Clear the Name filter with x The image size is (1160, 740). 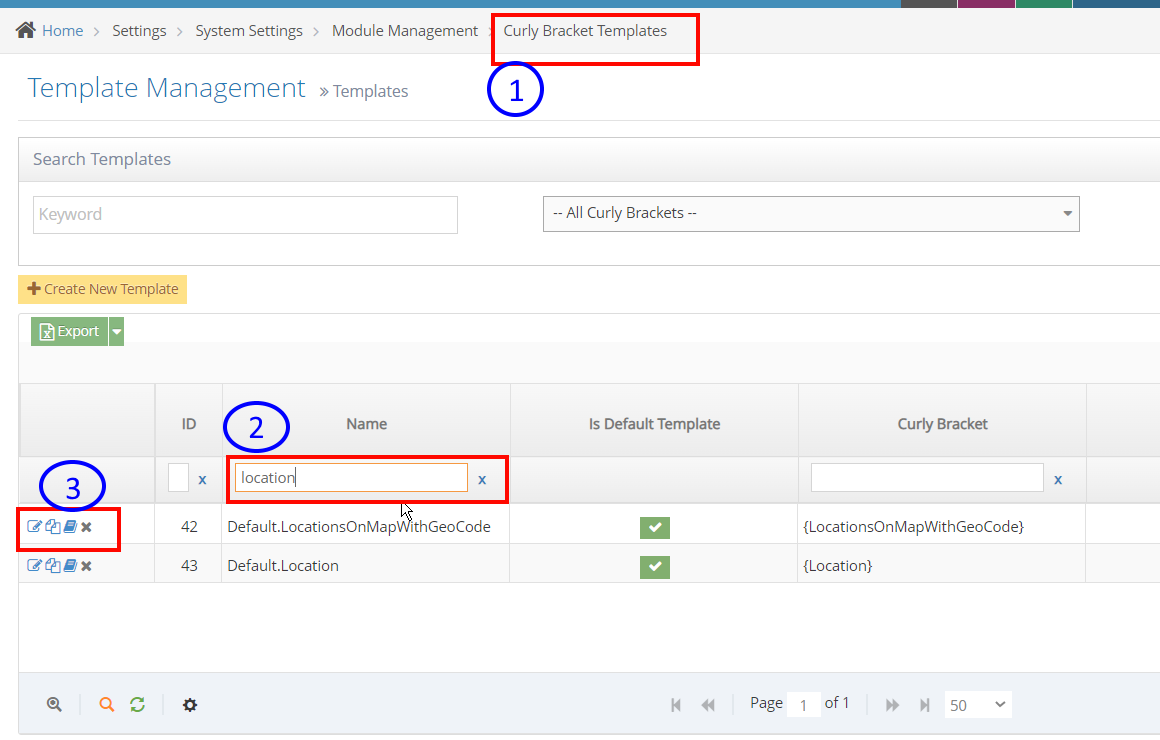[482, 479]
